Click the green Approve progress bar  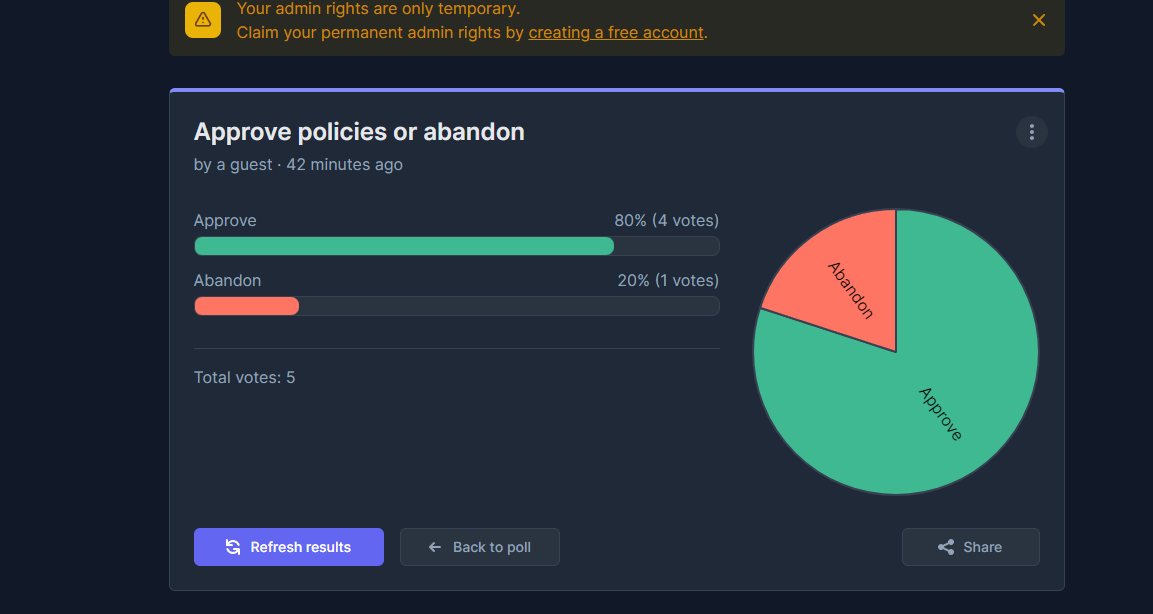point(404,246)
